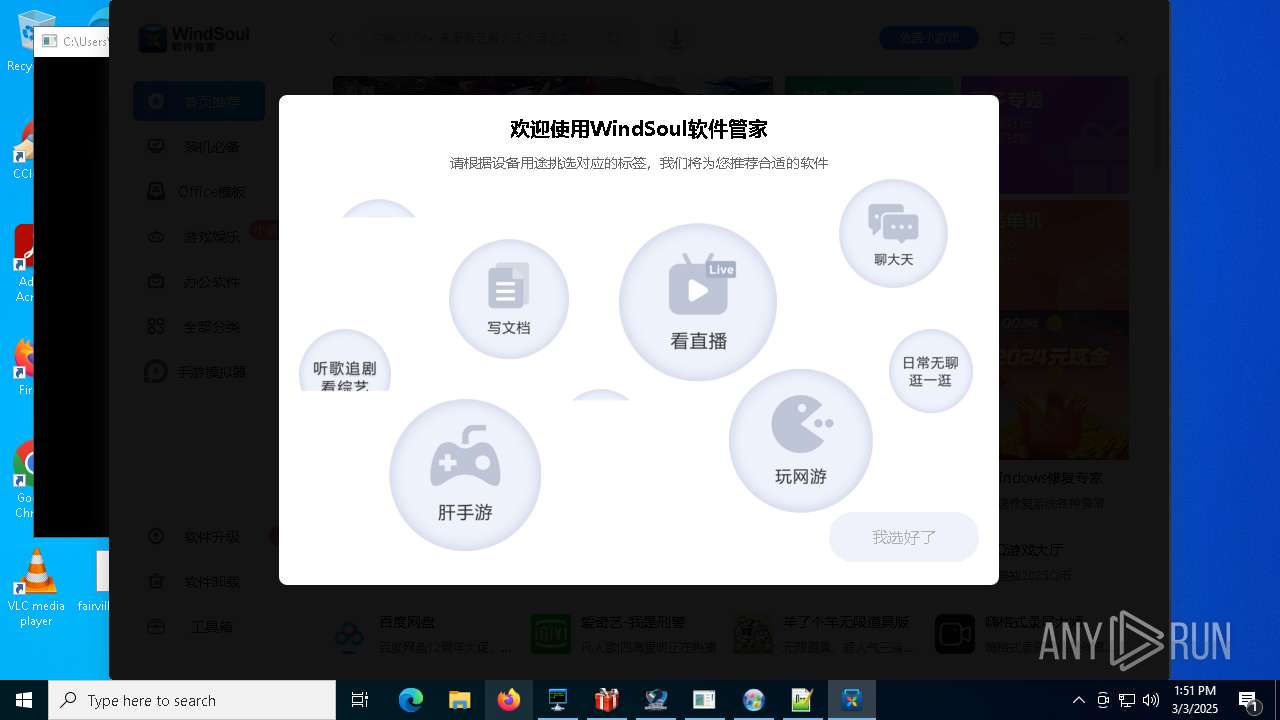Open the 爱奇艺 app entry

click(622, 634)
